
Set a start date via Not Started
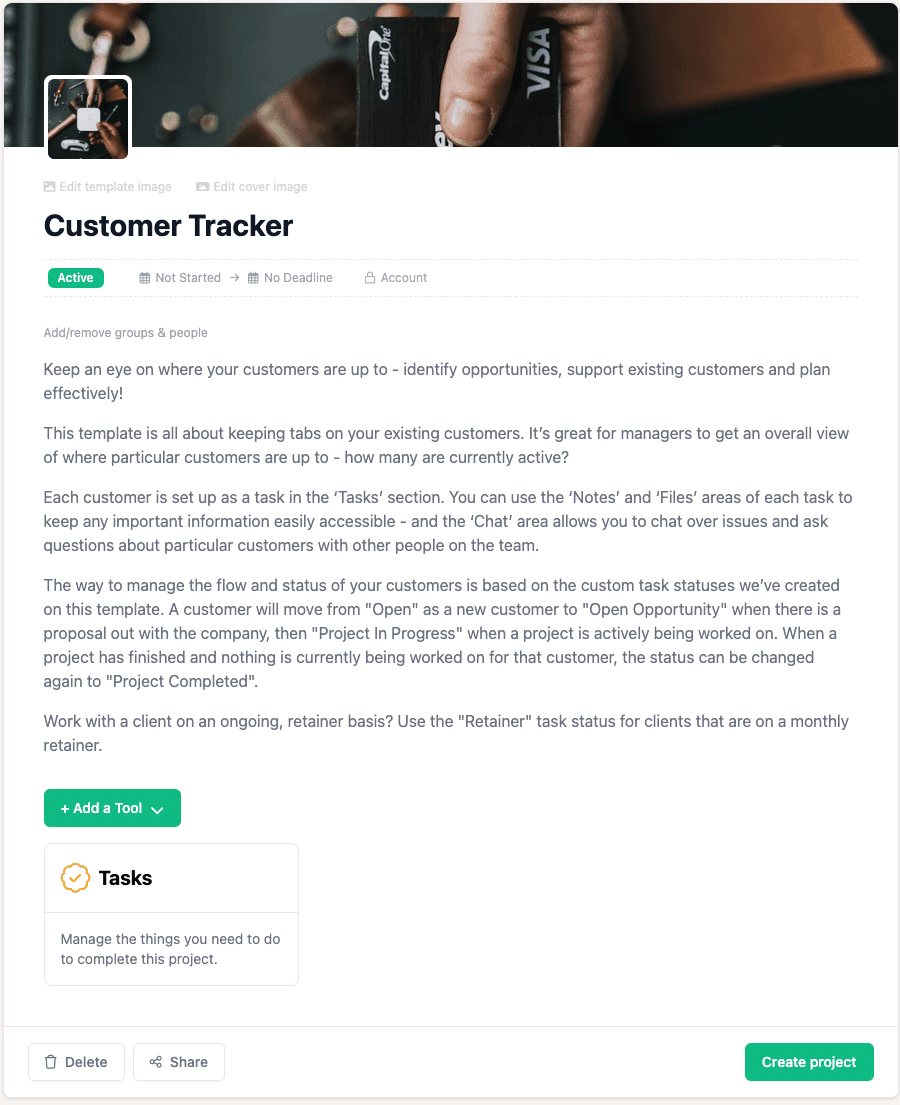[188, 277]
